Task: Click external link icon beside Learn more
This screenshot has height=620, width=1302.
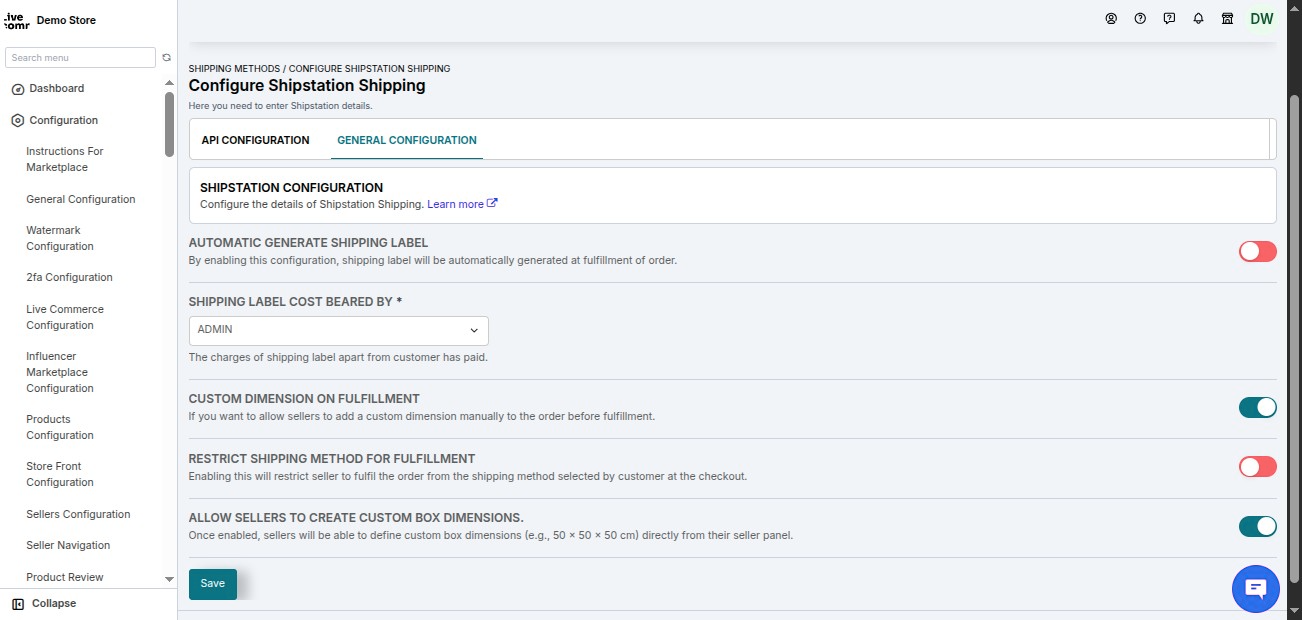Action: pos(492,204)
